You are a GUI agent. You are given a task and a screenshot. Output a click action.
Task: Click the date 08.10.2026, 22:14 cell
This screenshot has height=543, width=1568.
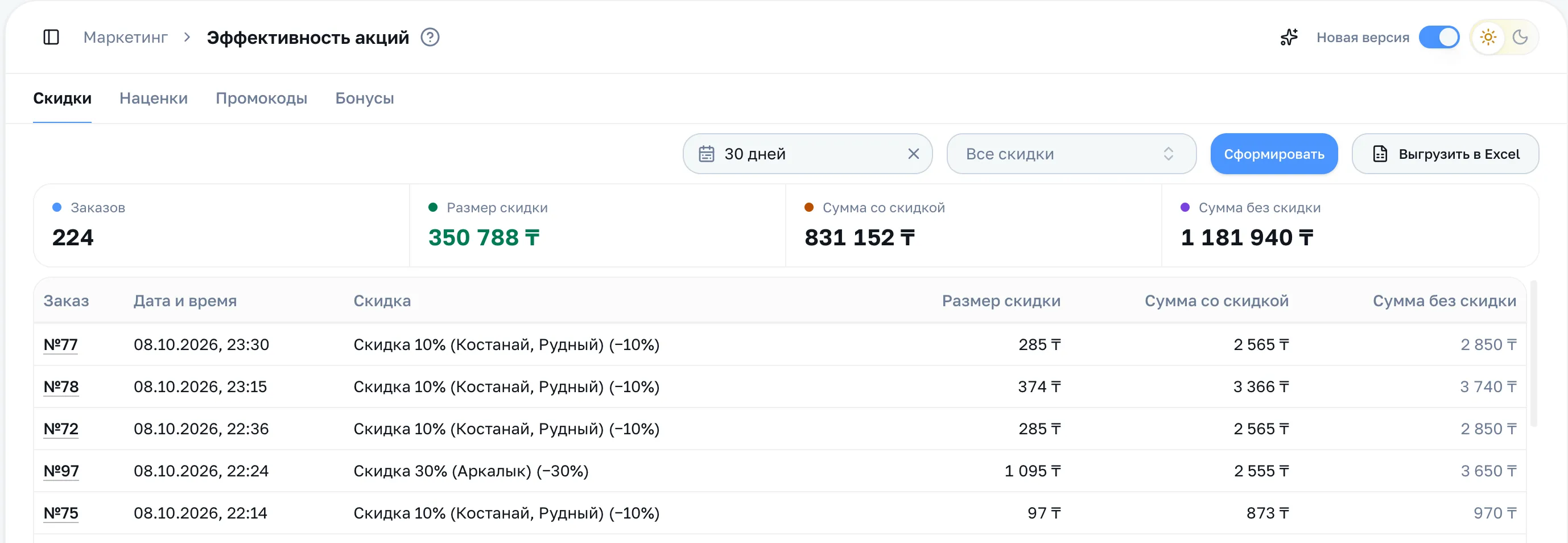[200, 513]
